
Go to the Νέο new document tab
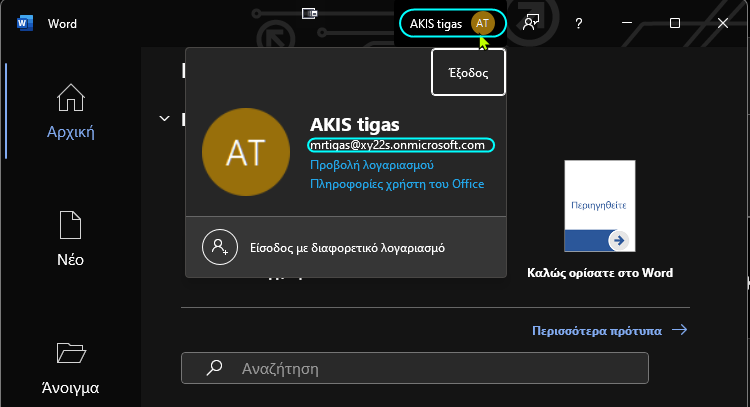pos(70,239)
